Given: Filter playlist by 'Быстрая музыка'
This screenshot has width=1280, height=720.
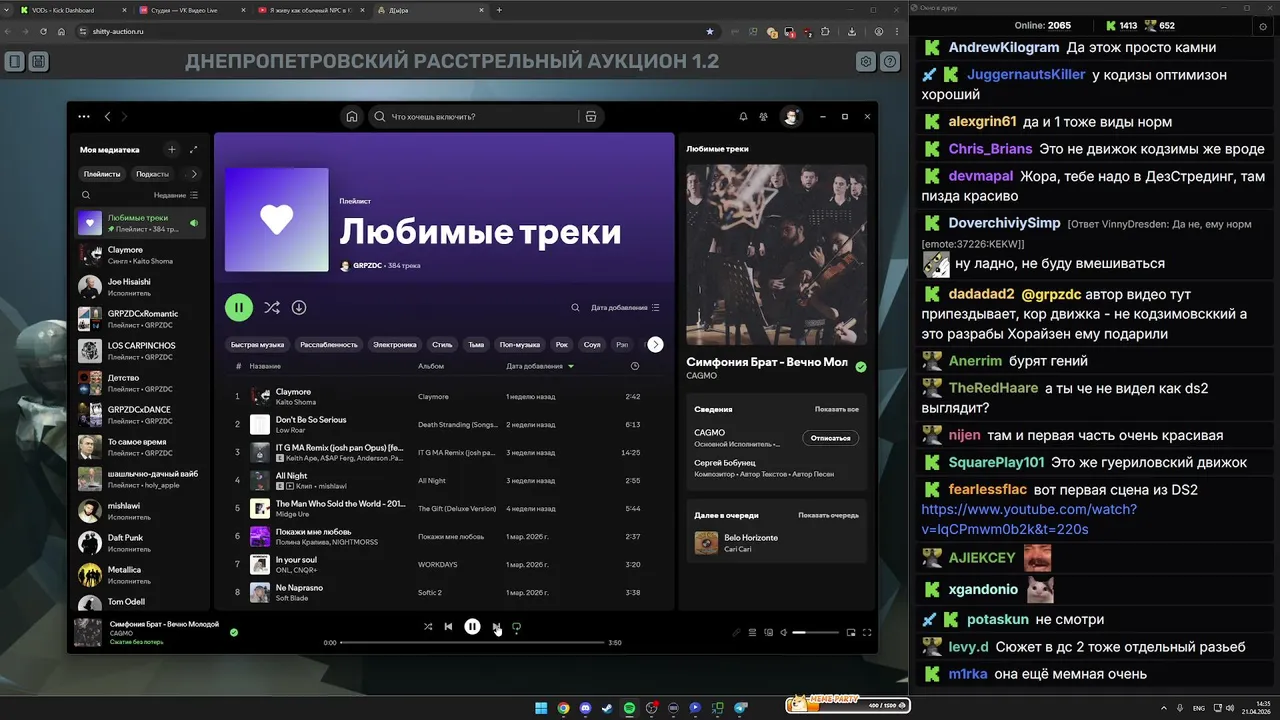Looking at the screenshot, I should [257, 345].
